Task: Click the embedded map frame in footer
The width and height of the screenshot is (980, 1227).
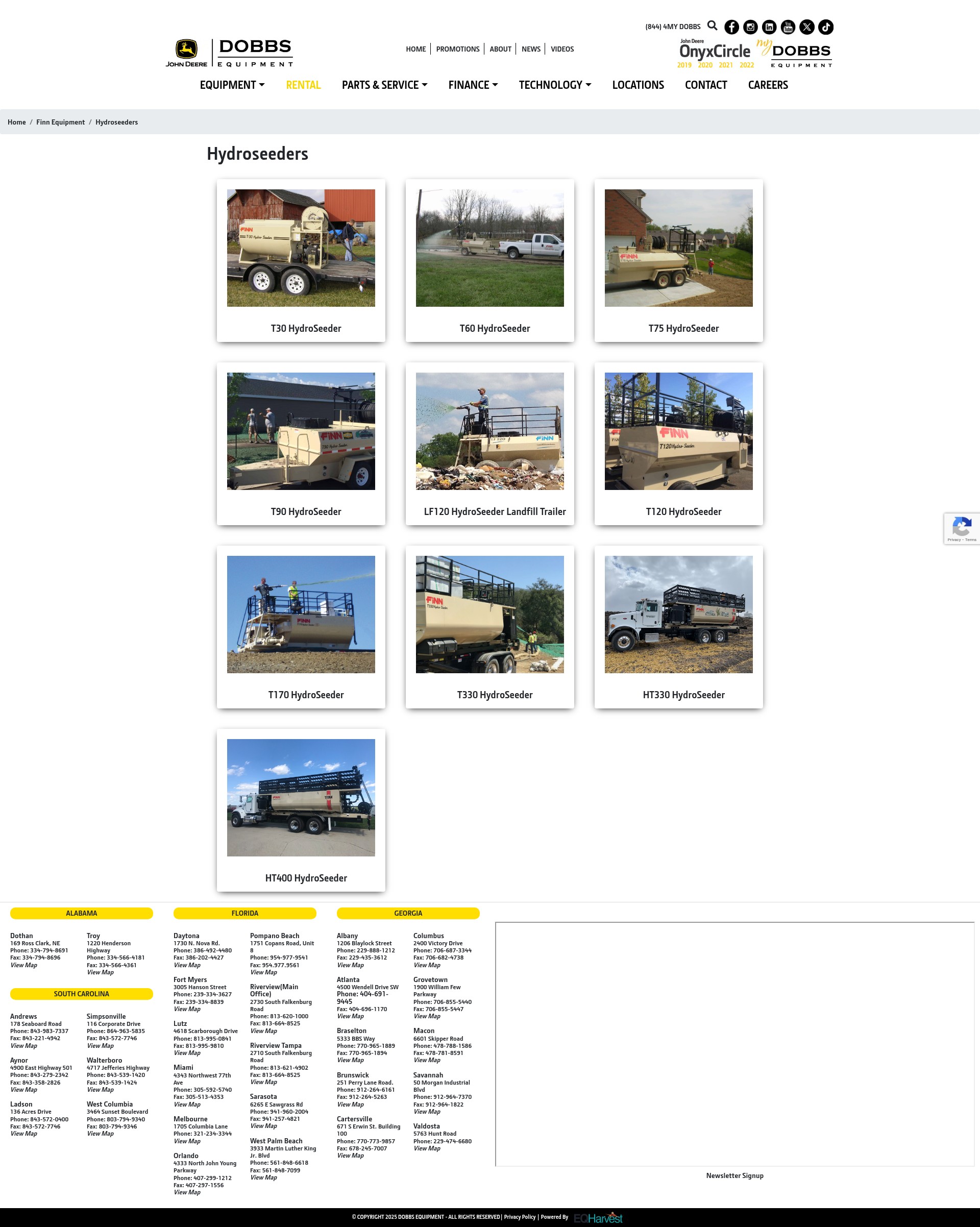Action: coord(734,1044)
